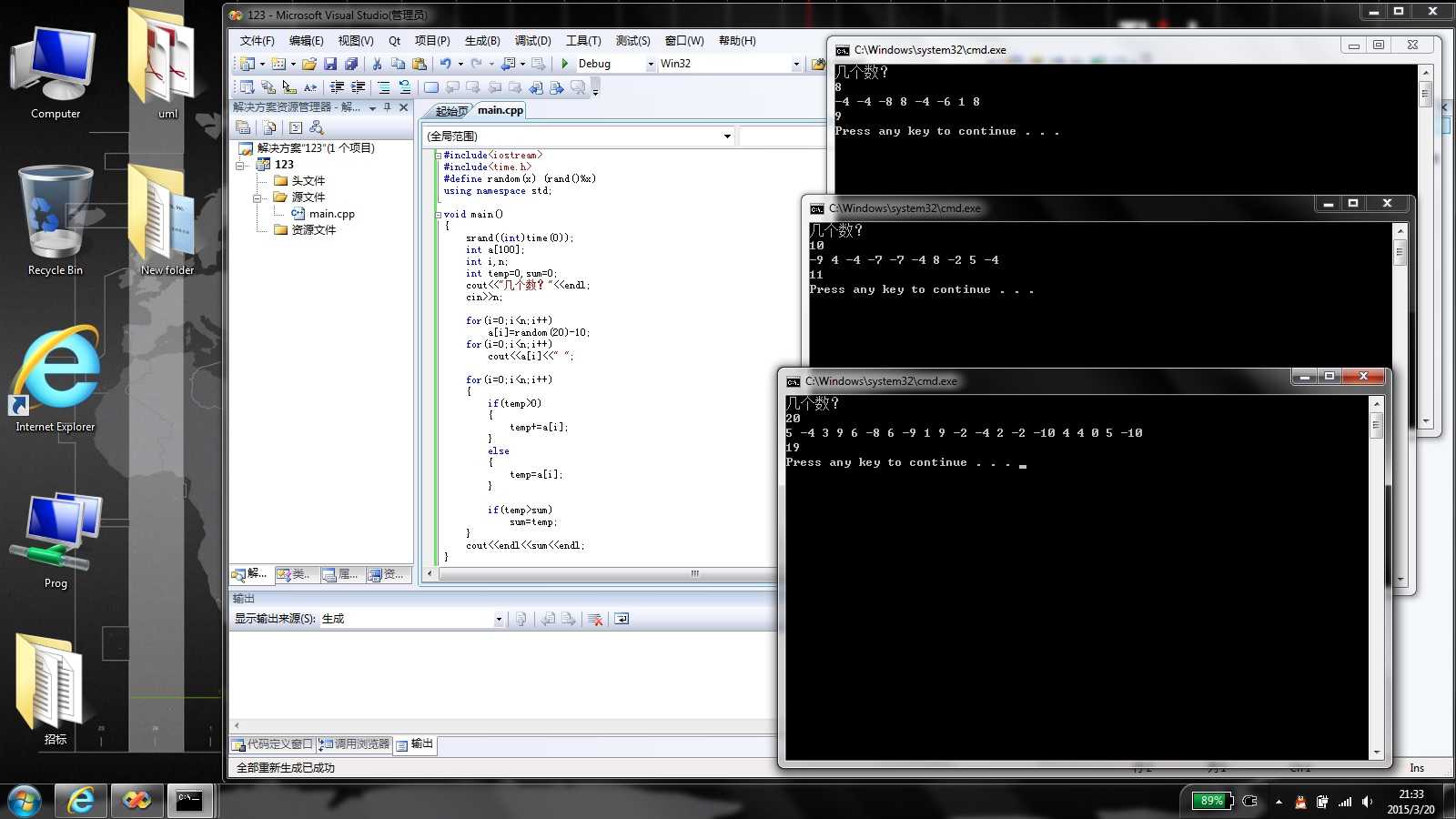Viewport: 1456px width, 819px height.
Task: Open the Win32 platform dropdown
Action: tap(796, 64)
